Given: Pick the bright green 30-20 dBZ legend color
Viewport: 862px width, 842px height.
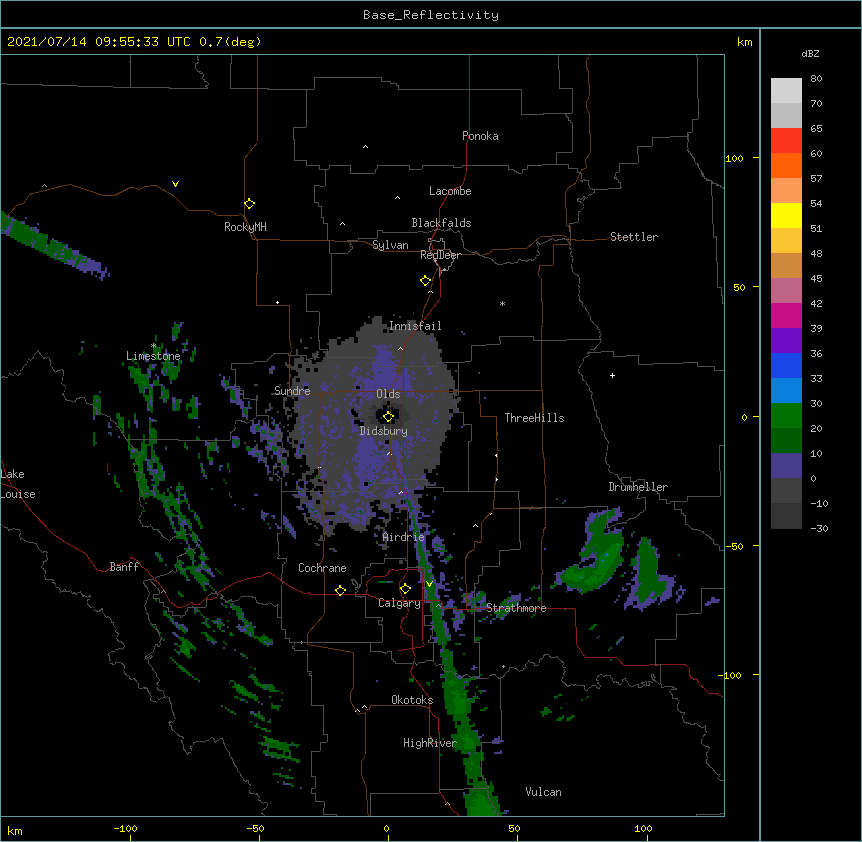Looking at the screenshot, I should 786,416.
